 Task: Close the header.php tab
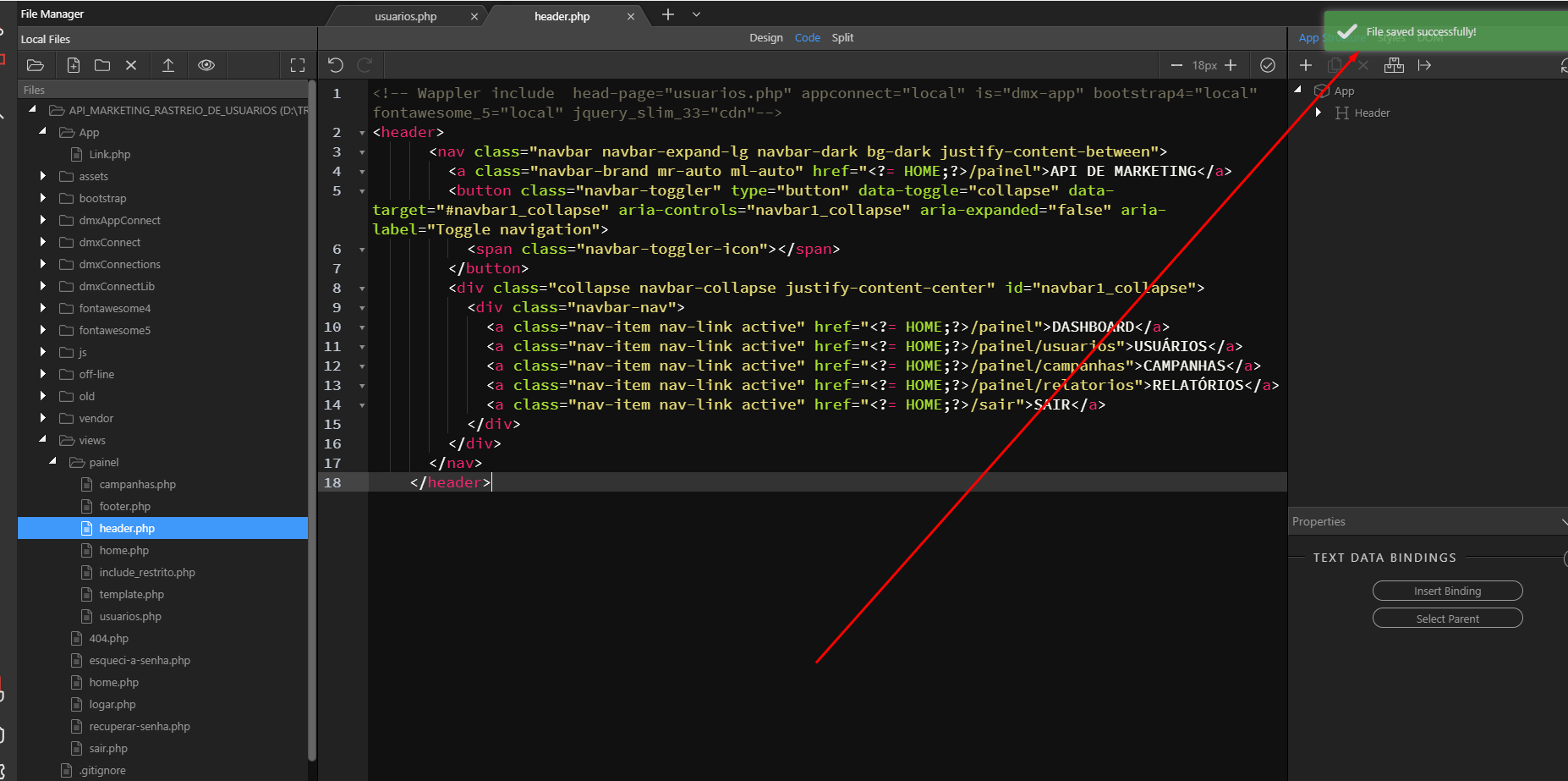pyautogui.click(x=631, y=16)
